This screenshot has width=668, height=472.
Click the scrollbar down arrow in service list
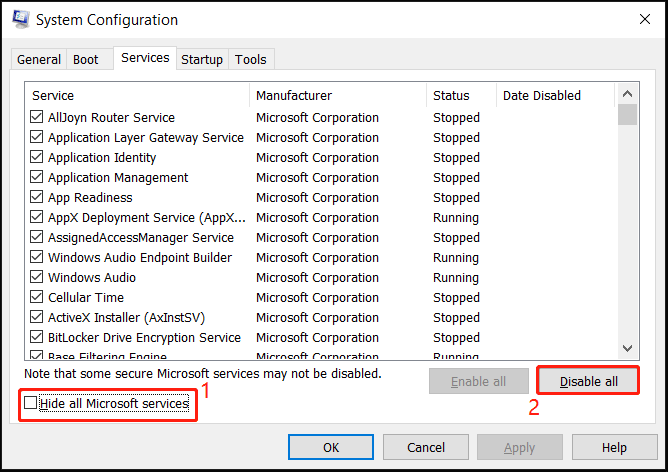click(x=627, y=348)
